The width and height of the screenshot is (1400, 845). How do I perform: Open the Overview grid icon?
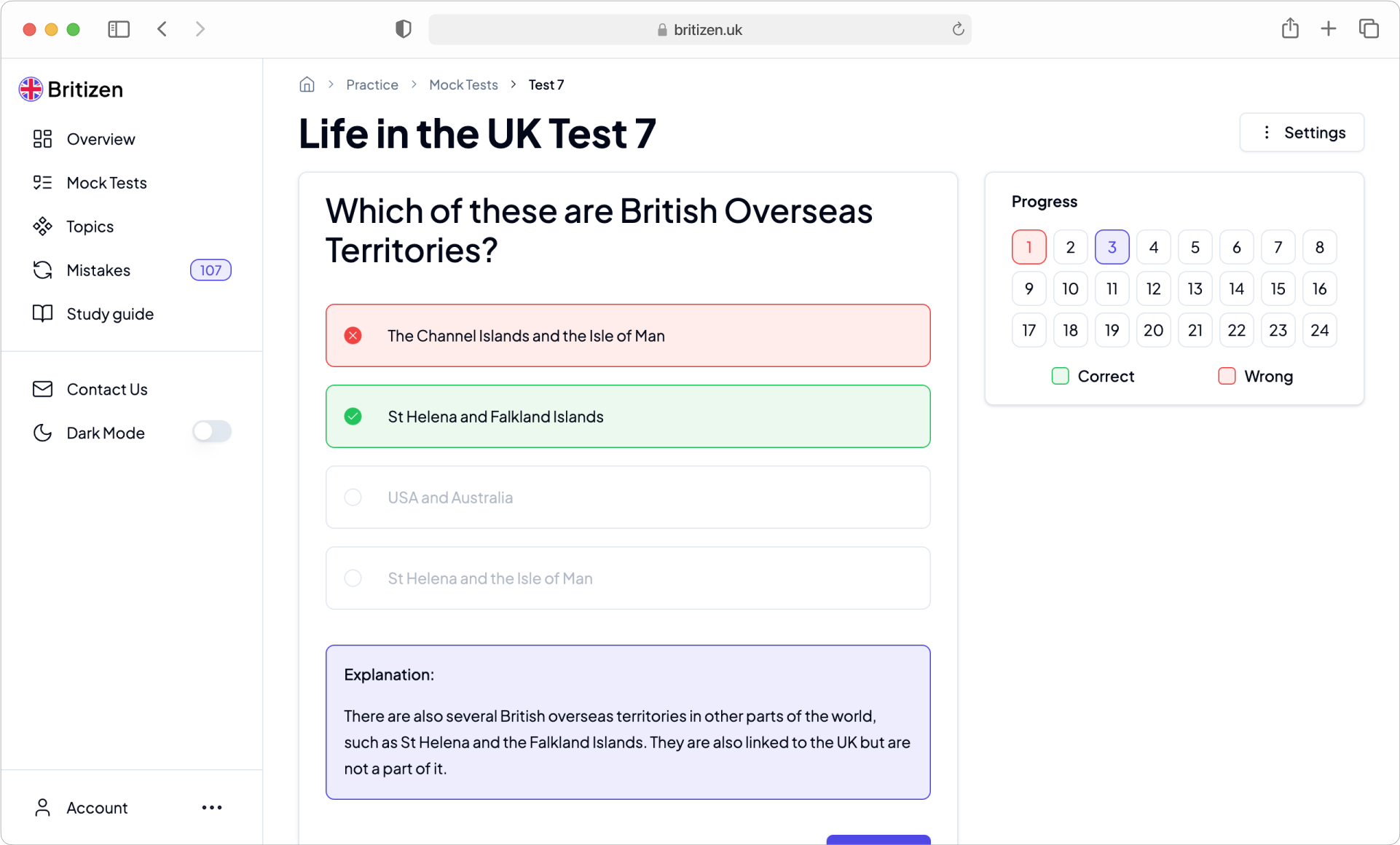42,139
